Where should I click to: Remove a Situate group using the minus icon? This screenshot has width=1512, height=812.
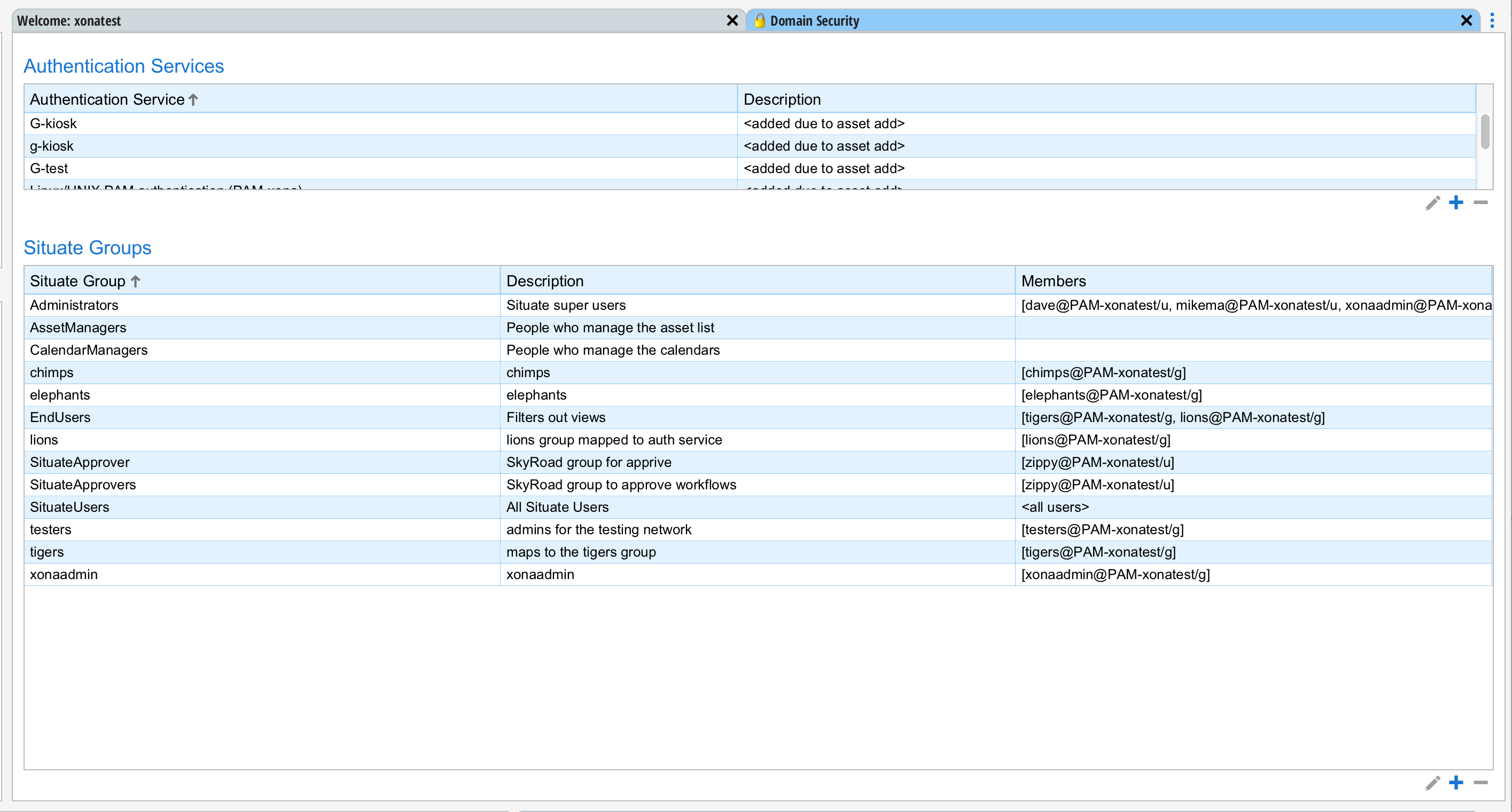[1480, 783]
